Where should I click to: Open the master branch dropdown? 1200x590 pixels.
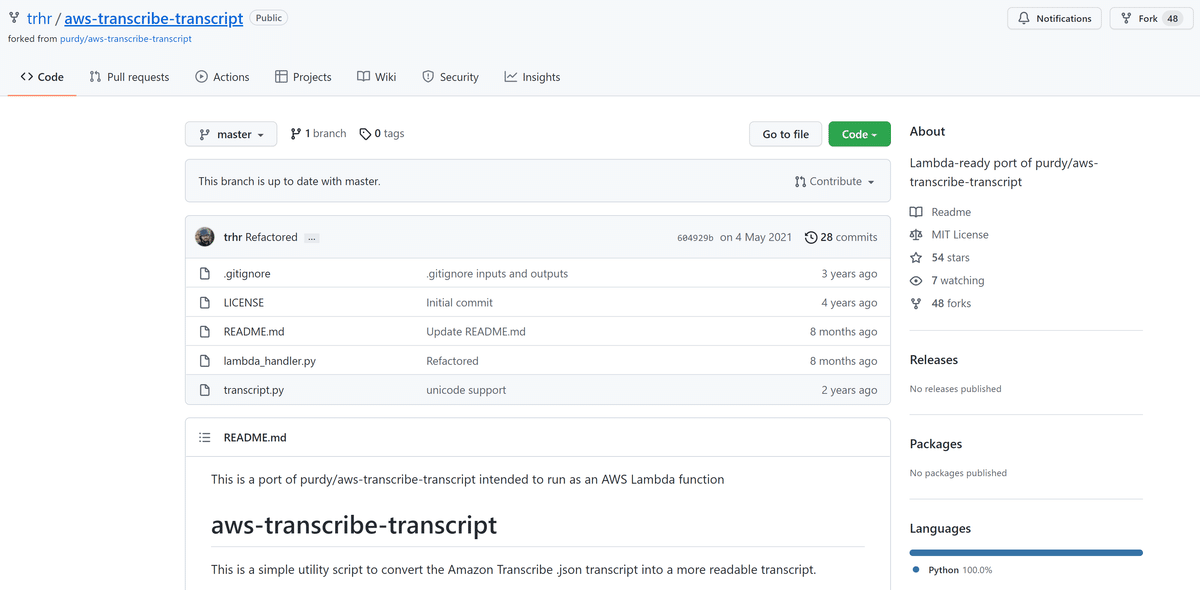[231, 134]
